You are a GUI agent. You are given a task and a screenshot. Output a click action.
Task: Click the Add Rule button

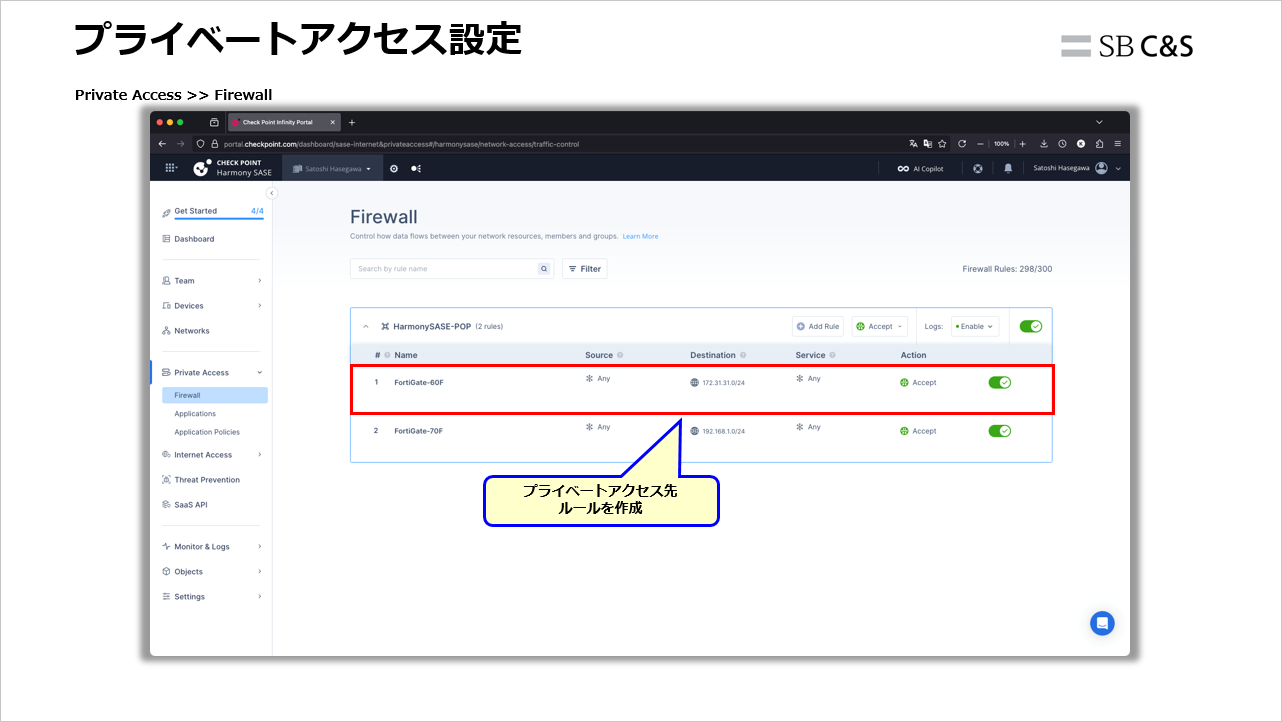tap(818, 326)
